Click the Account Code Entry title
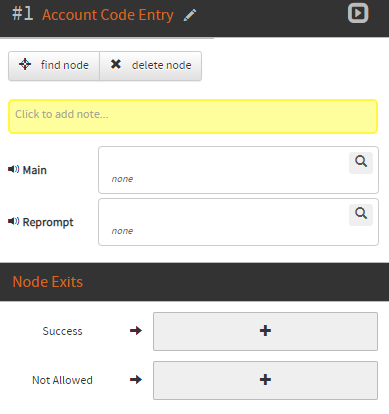Viewport: 389px width, 414px height. tap(108, 15)
